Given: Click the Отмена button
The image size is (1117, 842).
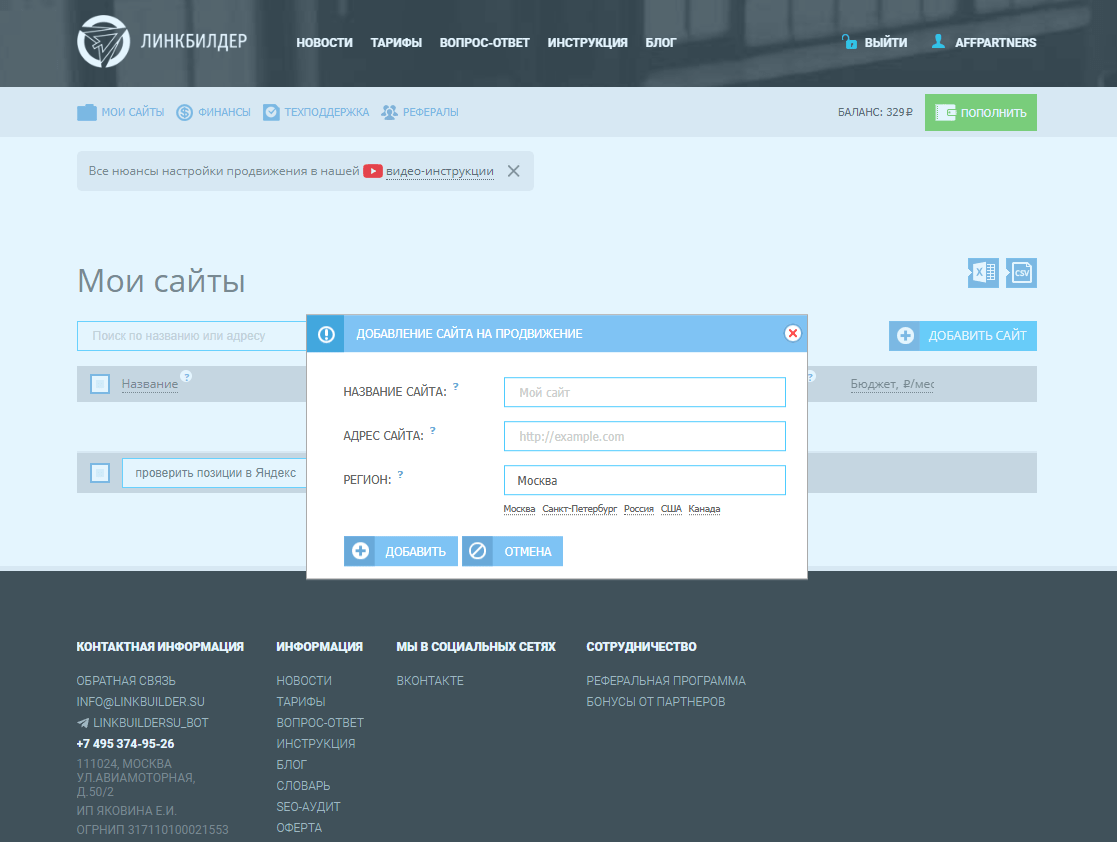Looking at the screenshot, I should (512, 551).
